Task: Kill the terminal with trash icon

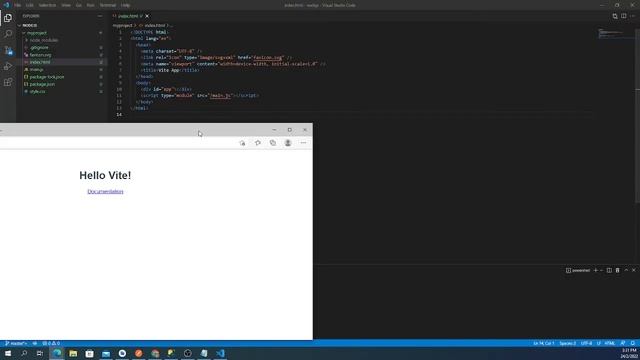Action: coord(618,270)
